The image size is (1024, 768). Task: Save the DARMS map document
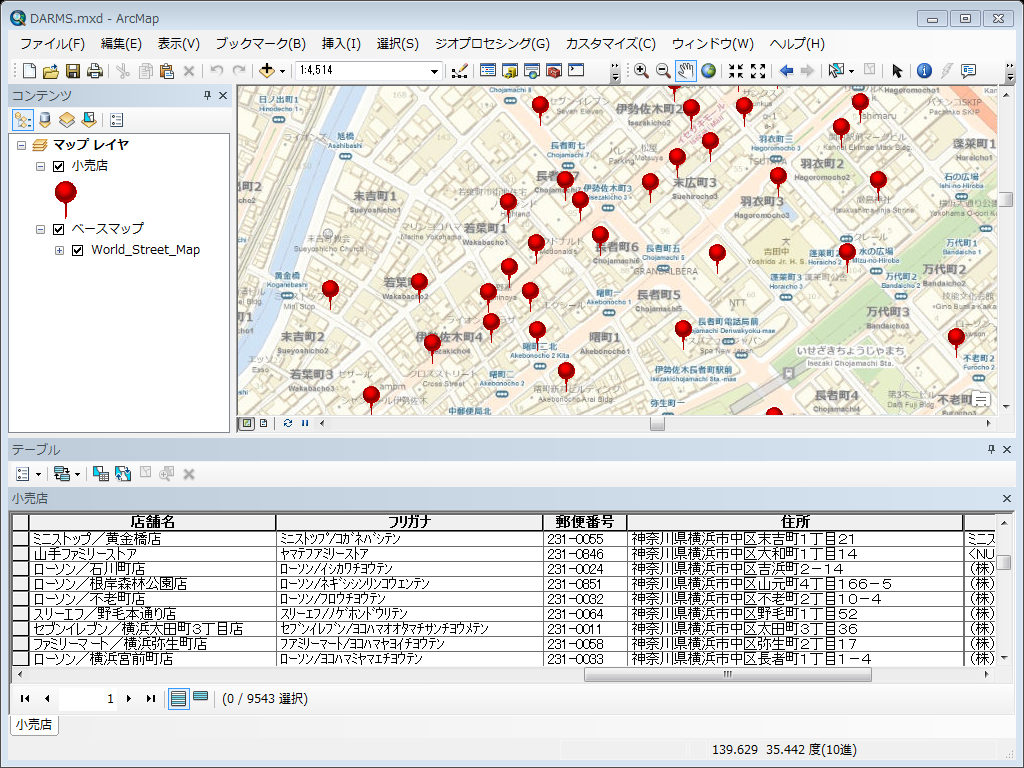coord(72,71)
